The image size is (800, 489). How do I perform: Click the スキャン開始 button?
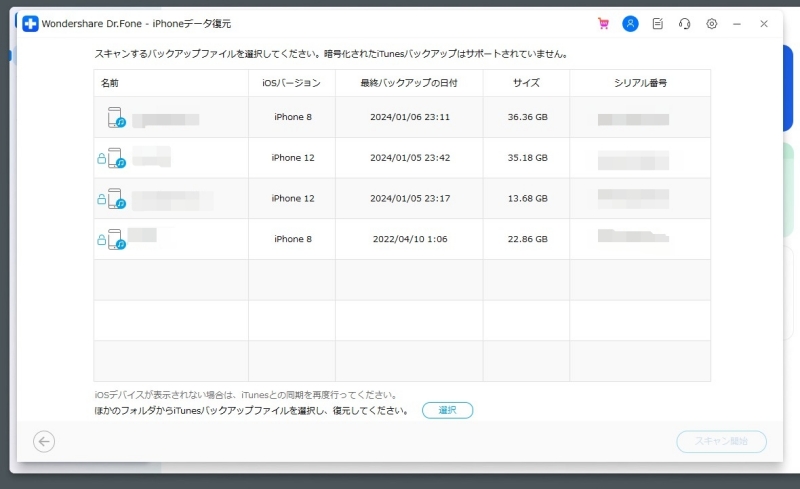click(x=721, y=442)
